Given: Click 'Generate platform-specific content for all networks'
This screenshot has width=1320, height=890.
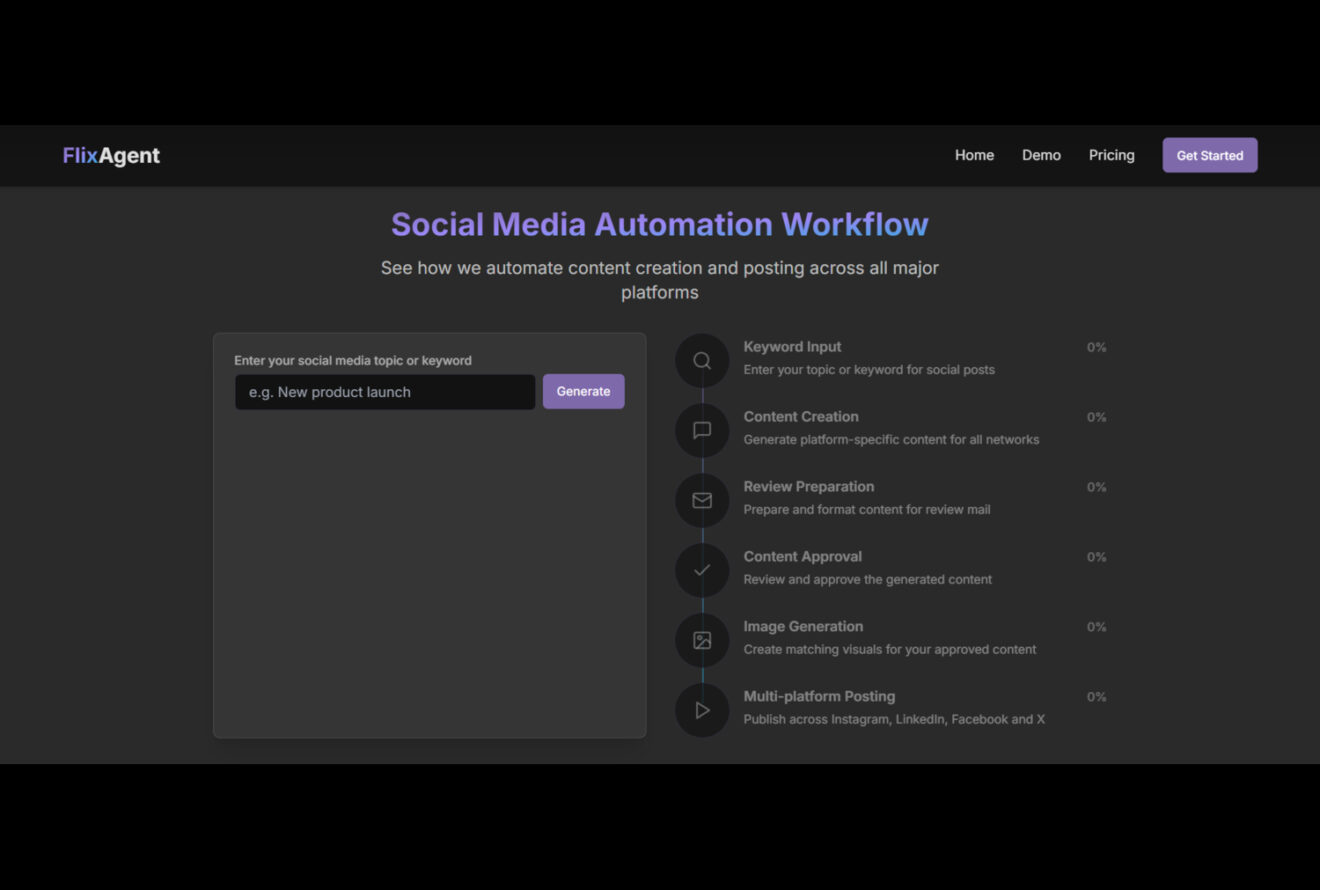Looking at the screenshot, I should coord(891,439).
